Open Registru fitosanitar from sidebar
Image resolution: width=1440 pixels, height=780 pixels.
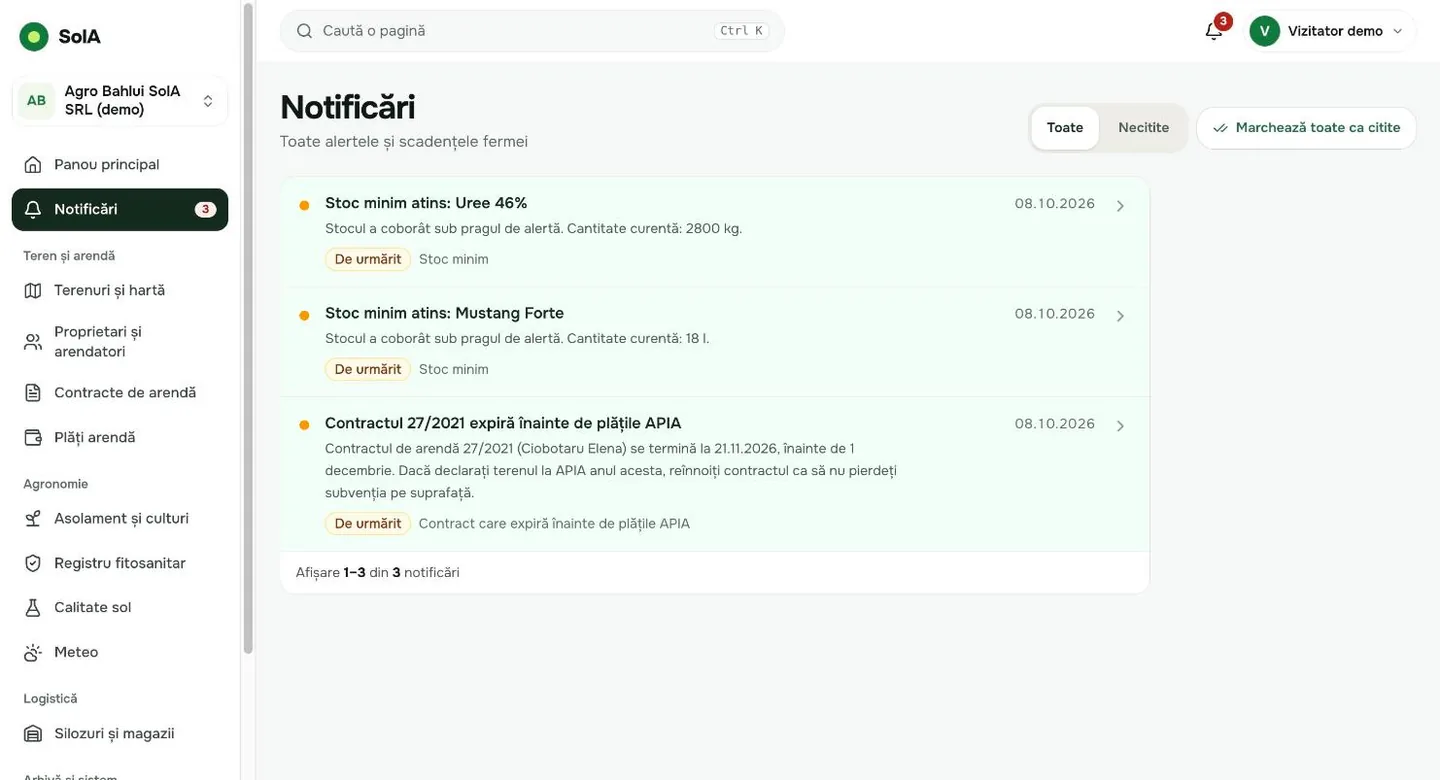(120, 563)
